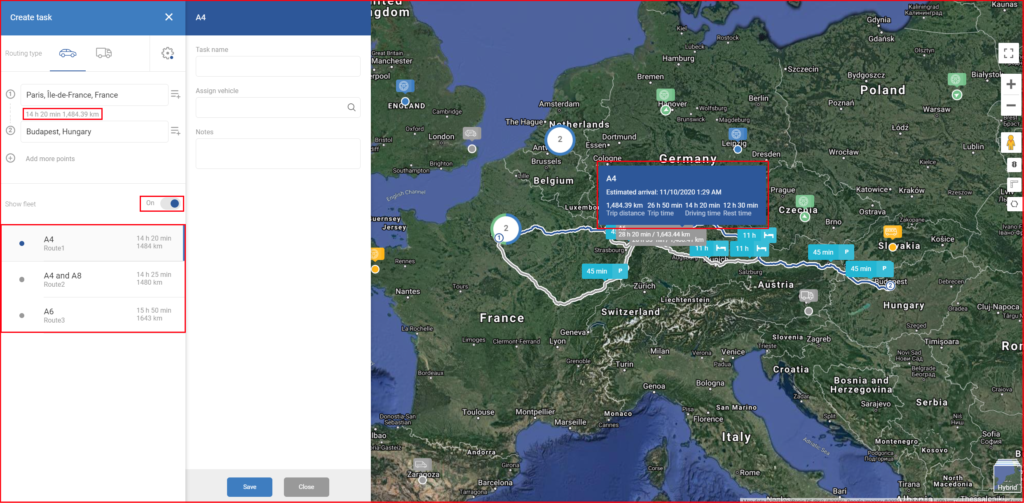Select the truck routing type

click(103, 53)
